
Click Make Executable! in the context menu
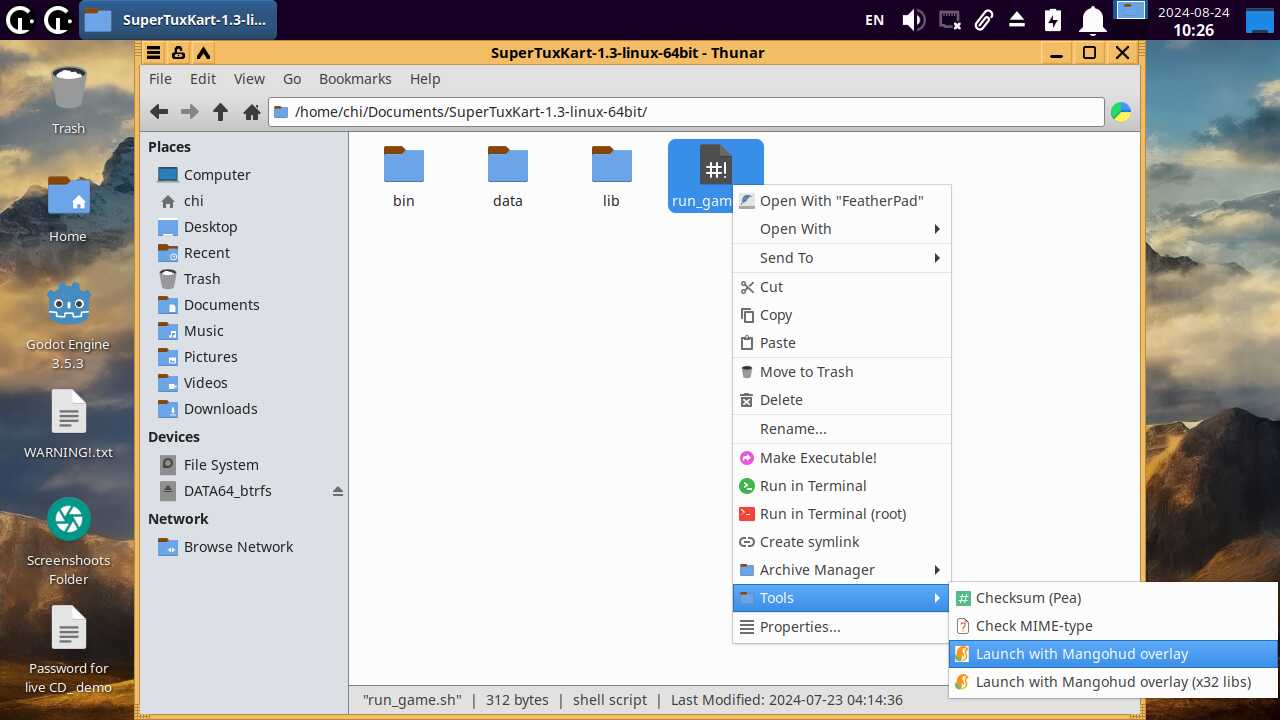(841, 458)
